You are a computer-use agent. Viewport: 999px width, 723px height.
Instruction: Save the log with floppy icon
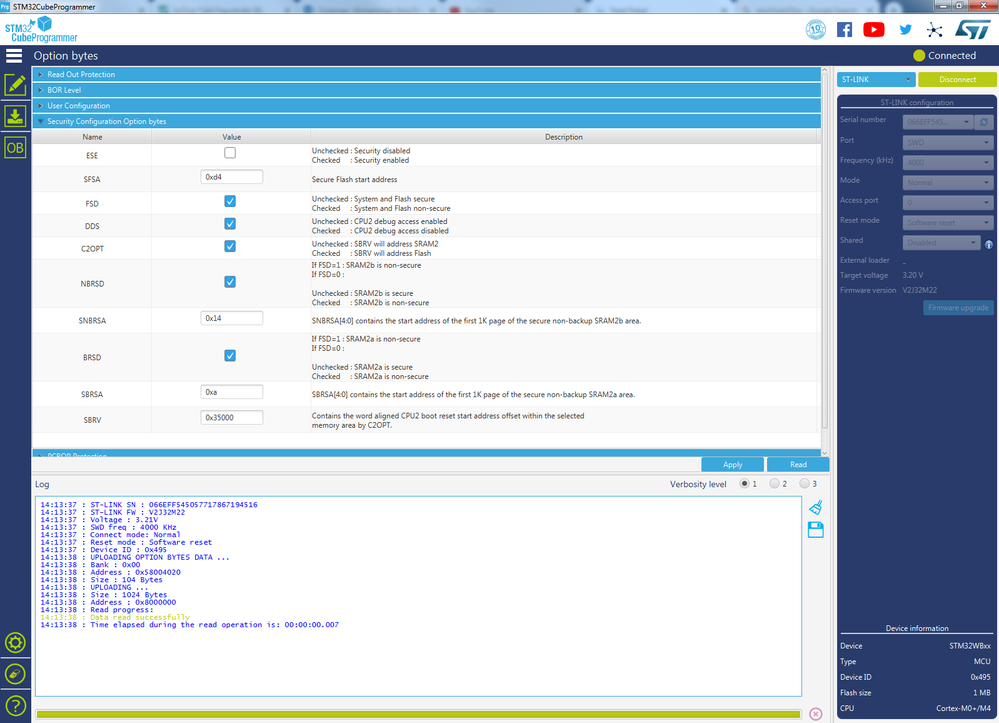pyautogui.click(x=816, y=530)
